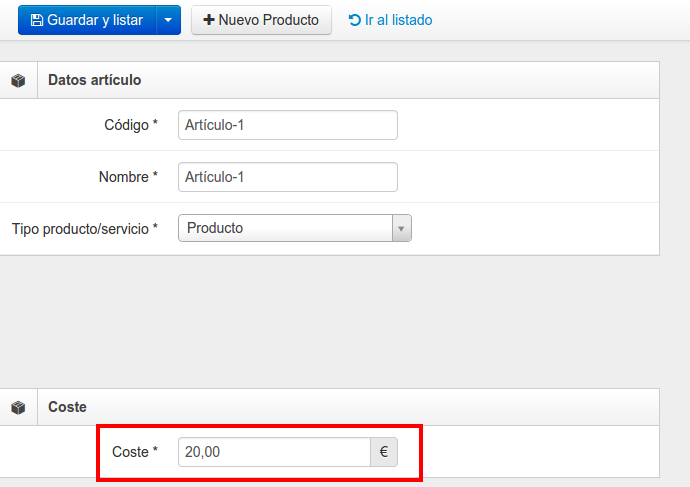Click the box icon beside Coste header

coord(18,407)
